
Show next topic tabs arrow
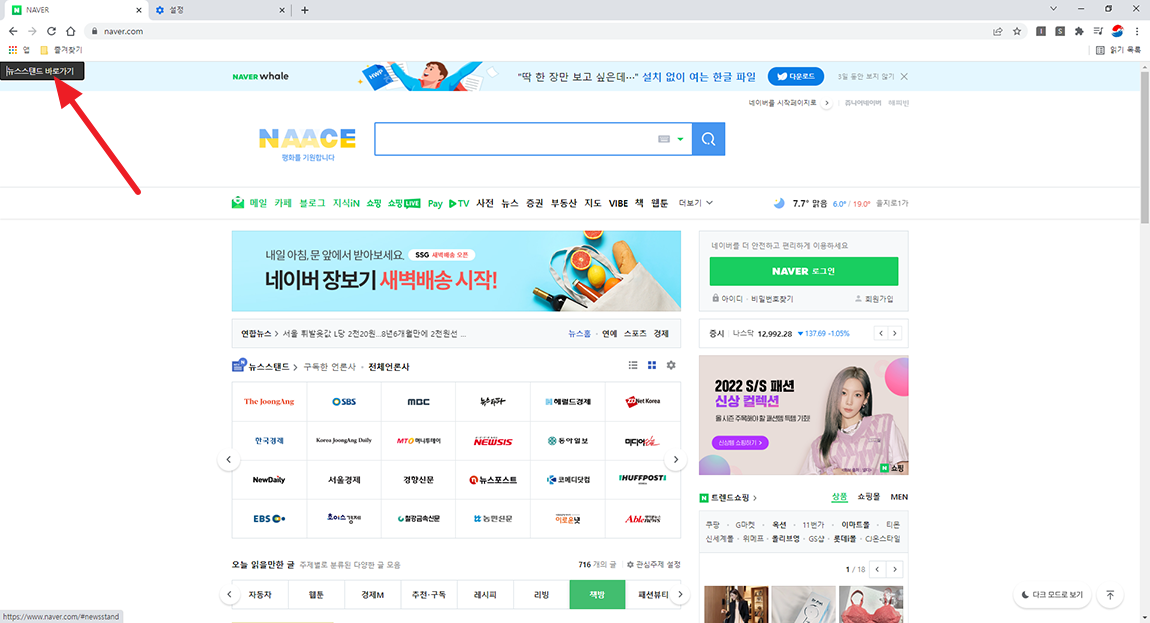tap(680, 594)
